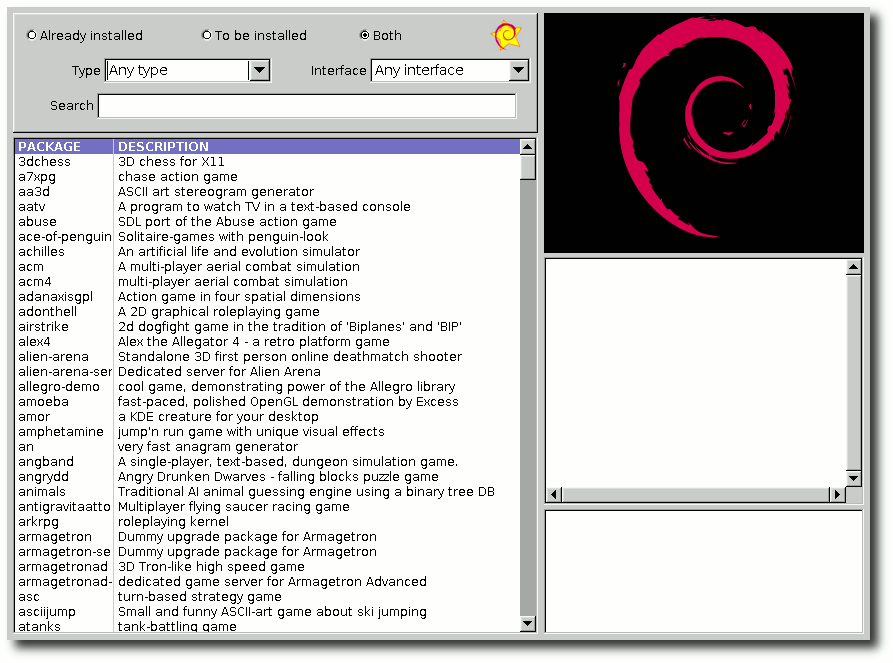Select the aatv package row

point(268,207)
